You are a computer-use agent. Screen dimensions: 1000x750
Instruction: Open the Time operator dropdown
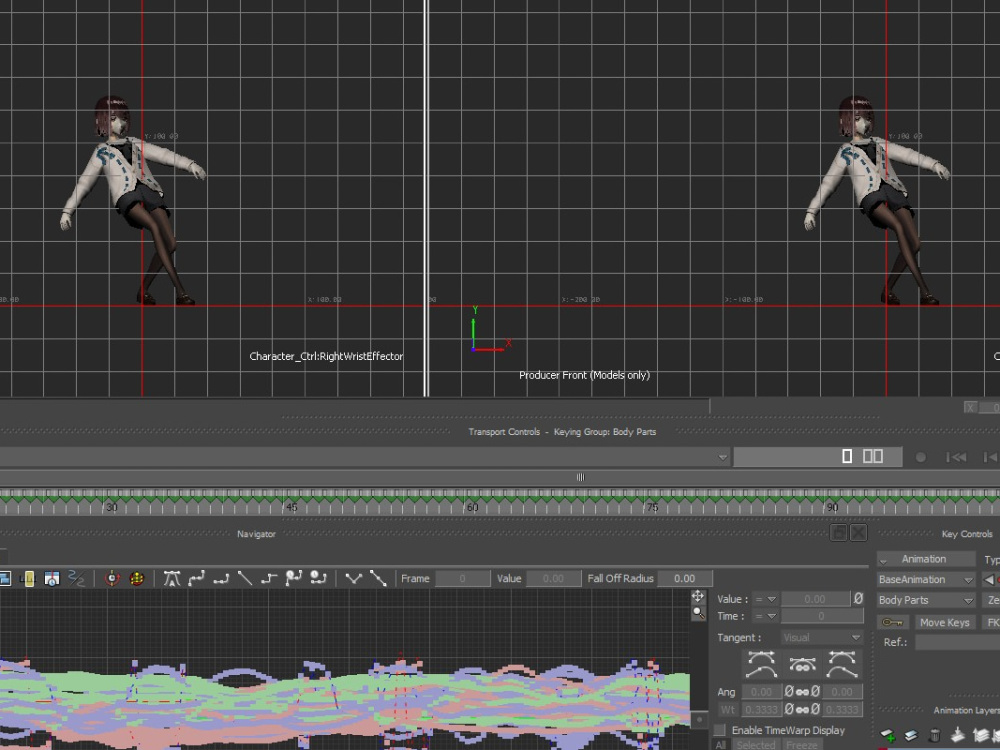click(766, 616)
